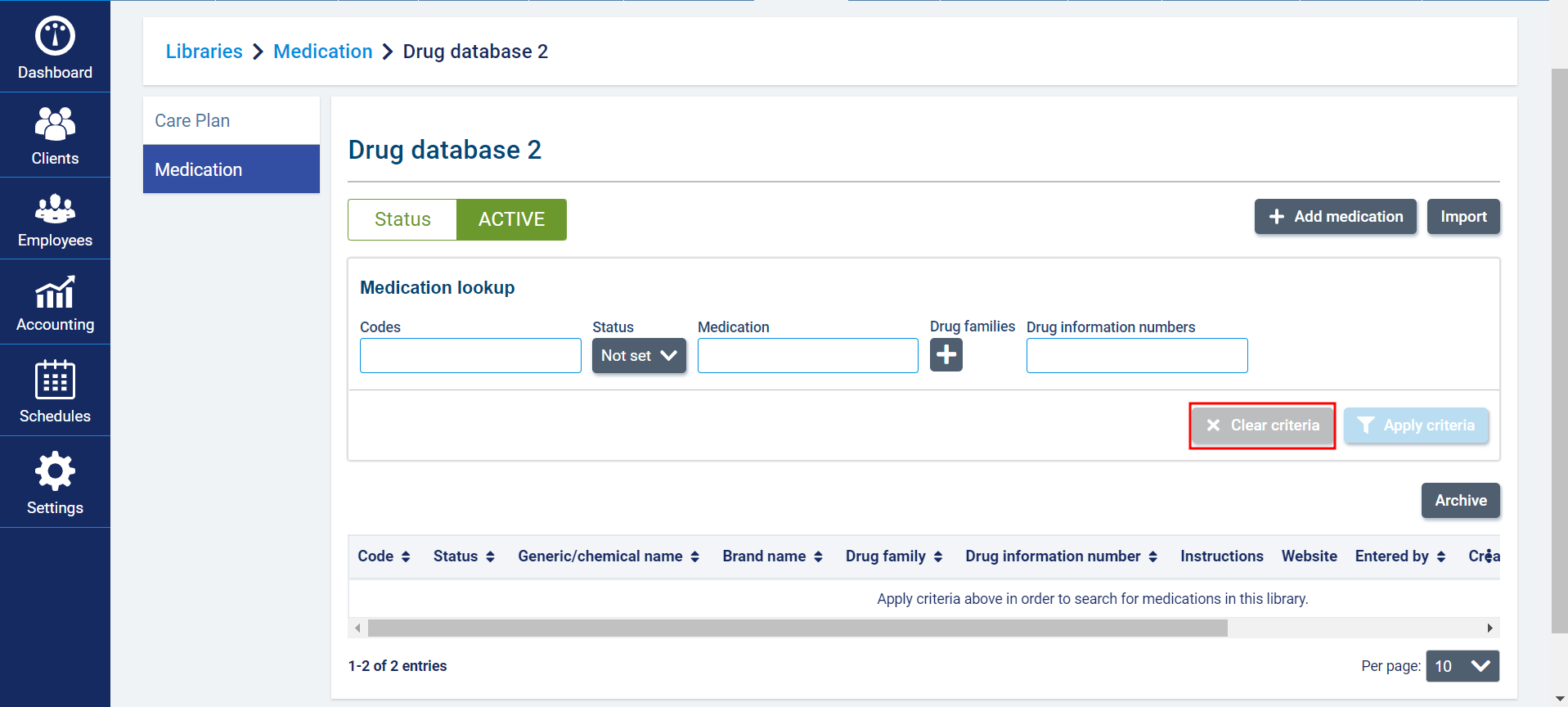Toggle the ACTIVE status filter
The width and height of the screenshot is (1568, 707).
point(511,219)
